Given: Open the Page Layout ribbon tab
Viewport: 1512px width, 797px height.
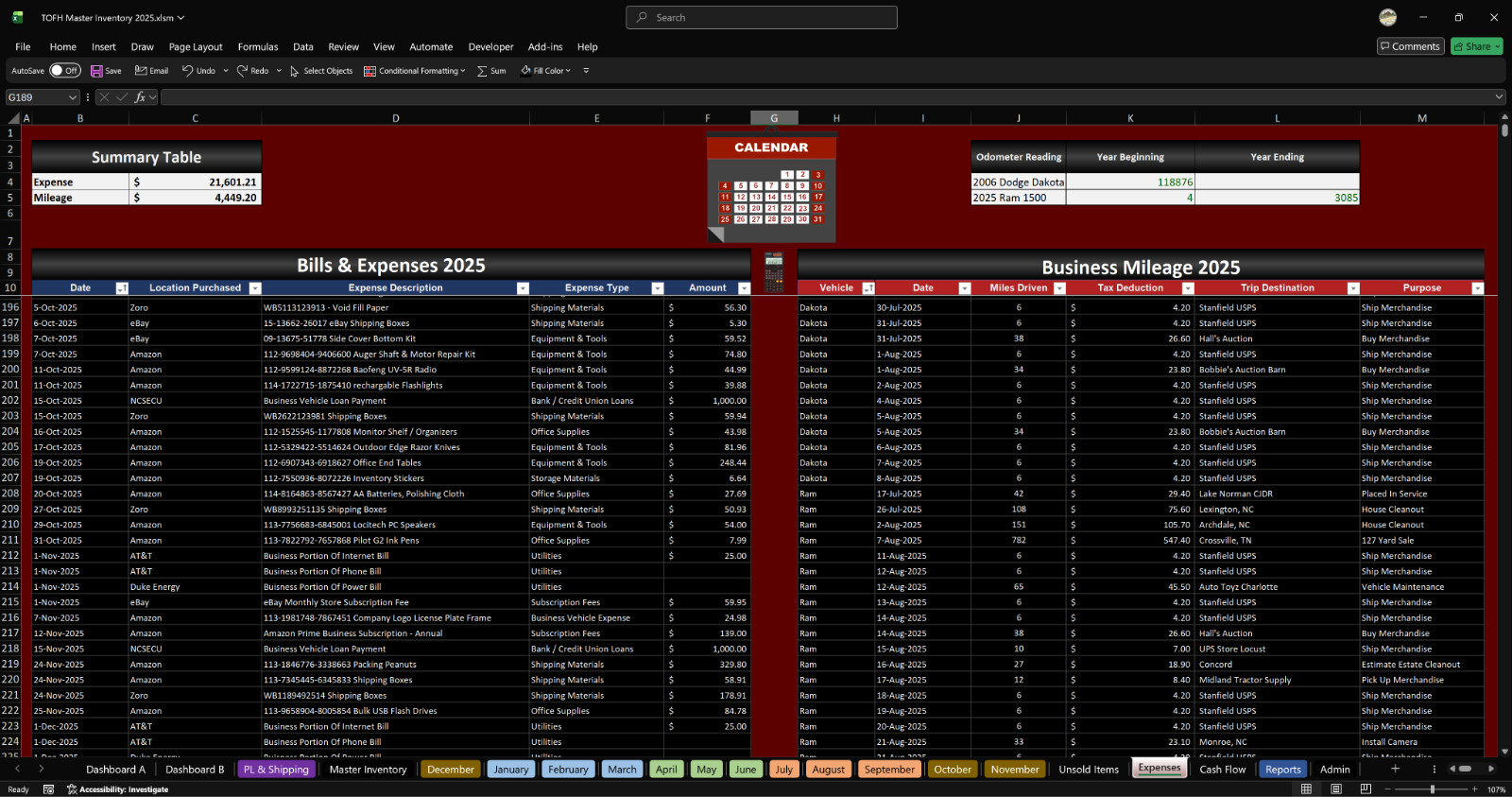Looking at the screenshot, I should coord(196,46).
